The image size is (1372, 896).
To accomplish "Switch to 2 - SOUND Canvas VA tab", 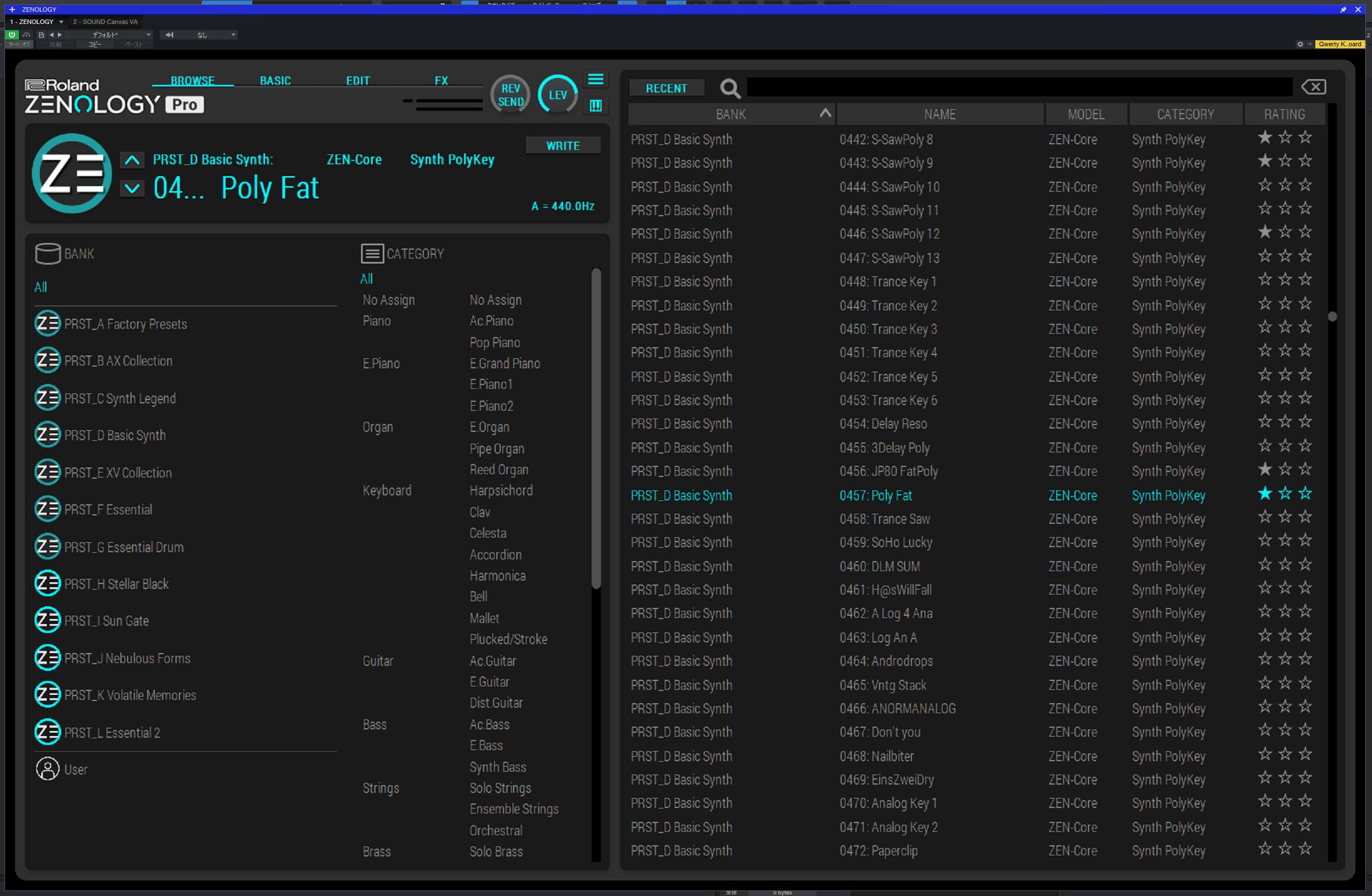I will (x=105, y=22).
